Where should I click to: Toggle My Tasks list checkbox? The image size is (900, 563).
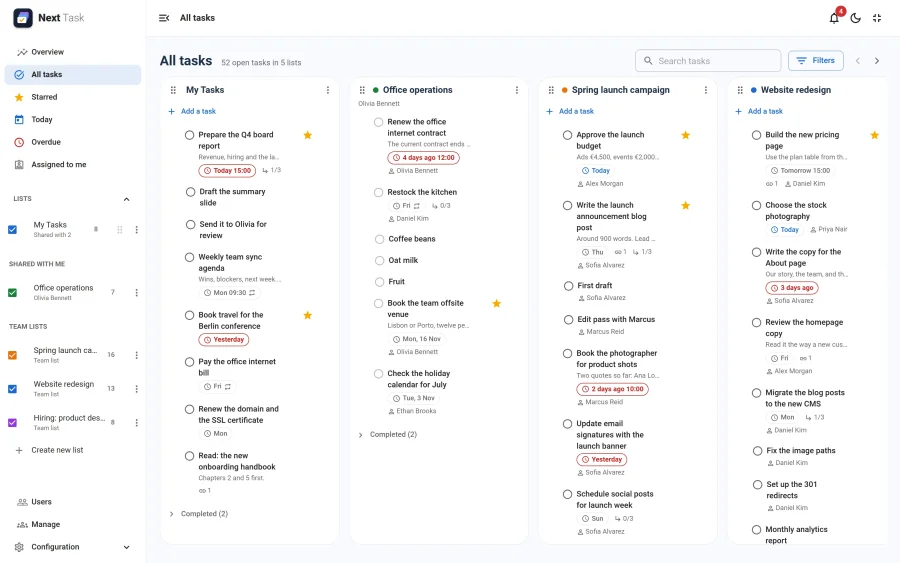pyautogui.click(x=12, y=230)
